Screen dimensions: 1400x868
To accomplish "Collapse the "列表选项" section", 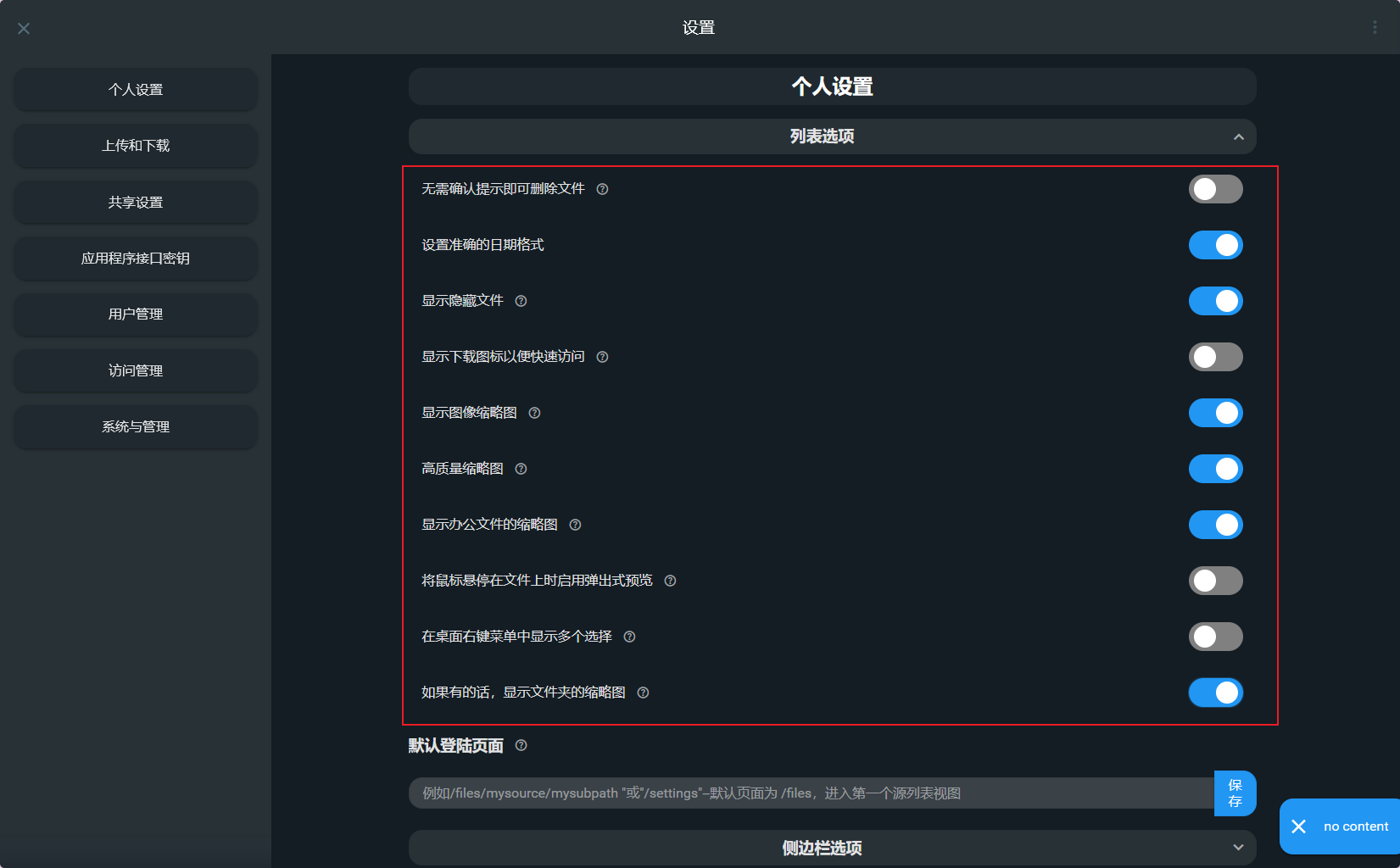I will coord(1239,136).
